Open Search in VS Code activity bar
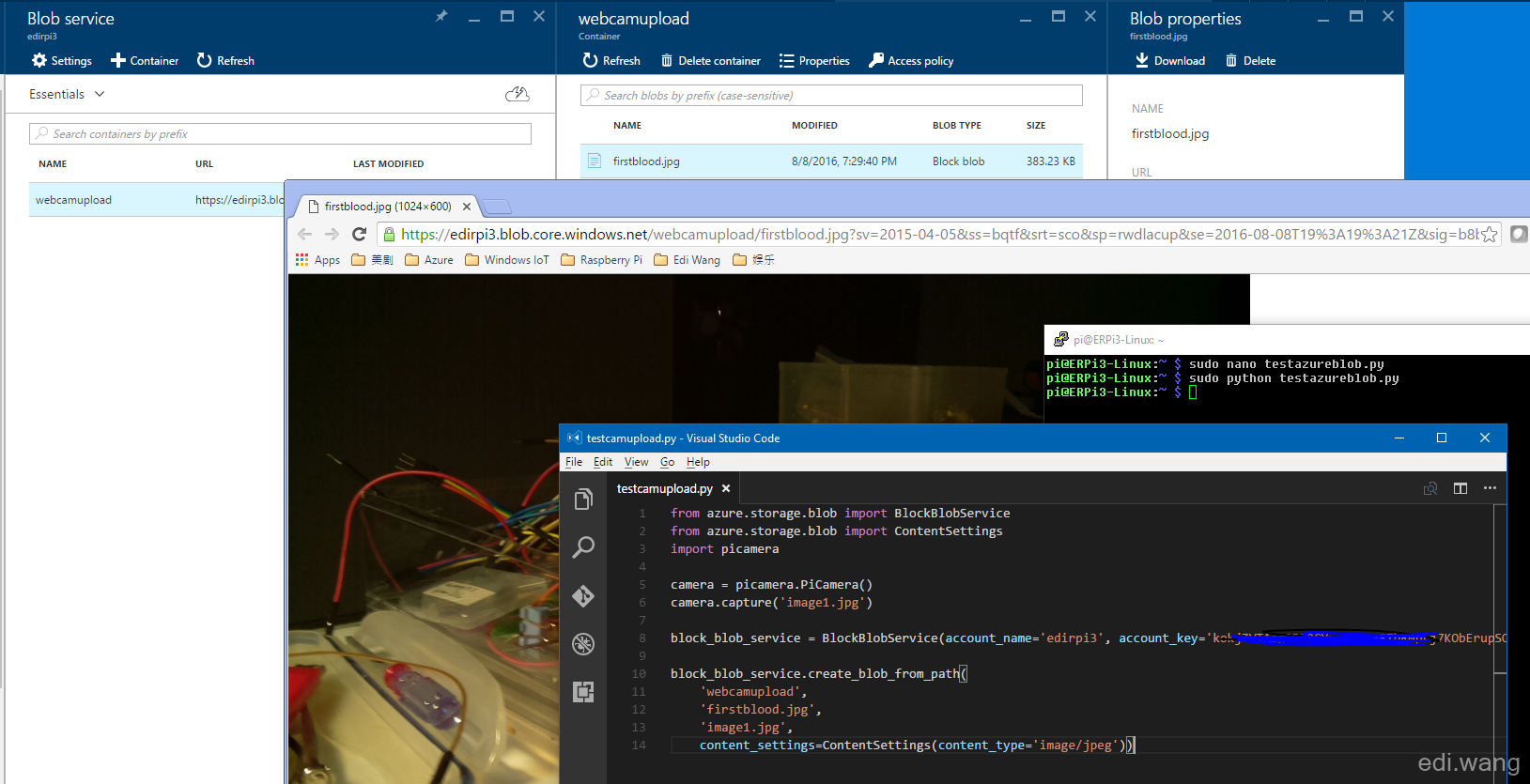Image resolution: width=1530 pixels, height=784 pixels. (583, 547)
